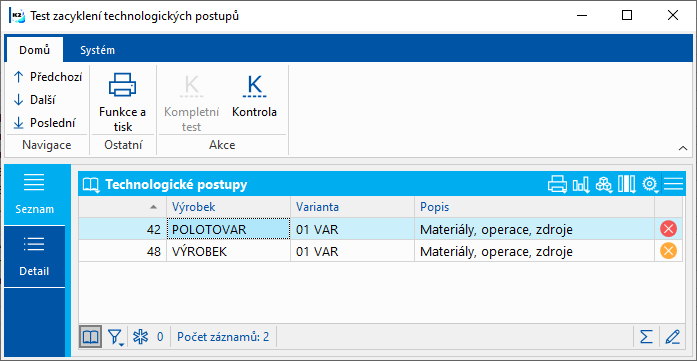This screenshot has height=361, width=697.
Task: Open the filter funnel dropdown in the status bar
Action: (x=116, y=337)
